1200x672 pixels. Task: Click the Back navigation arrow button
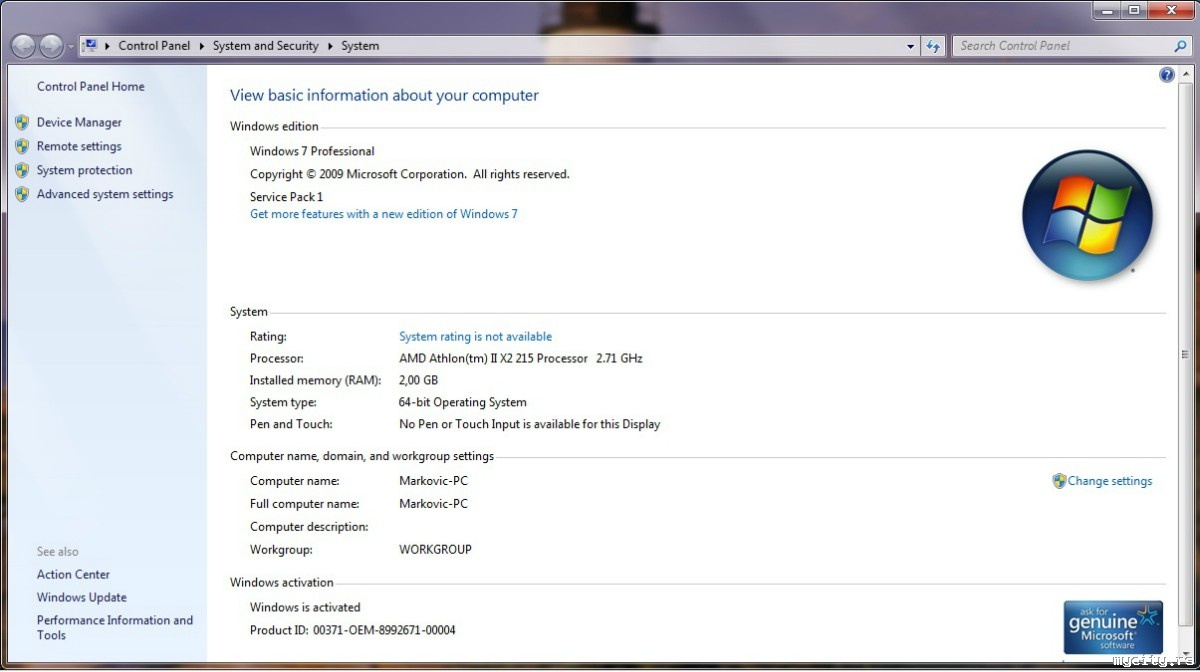coord(23,46)
